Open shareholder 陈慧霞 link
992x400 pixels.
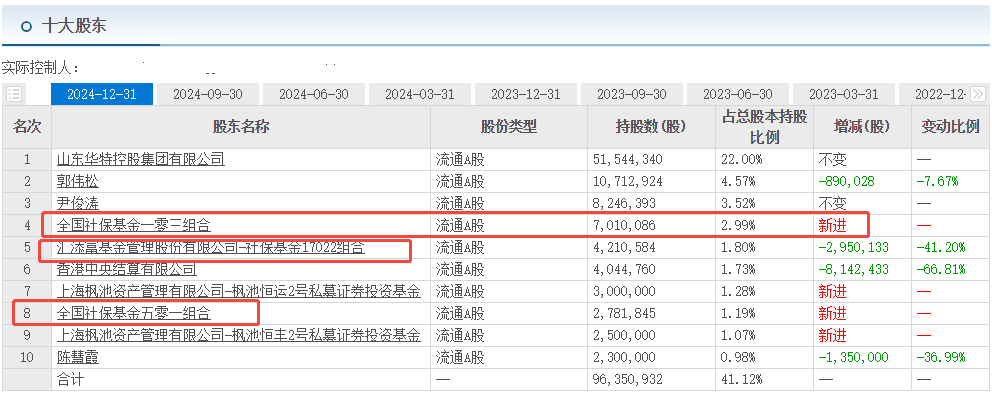click(78, 357)
